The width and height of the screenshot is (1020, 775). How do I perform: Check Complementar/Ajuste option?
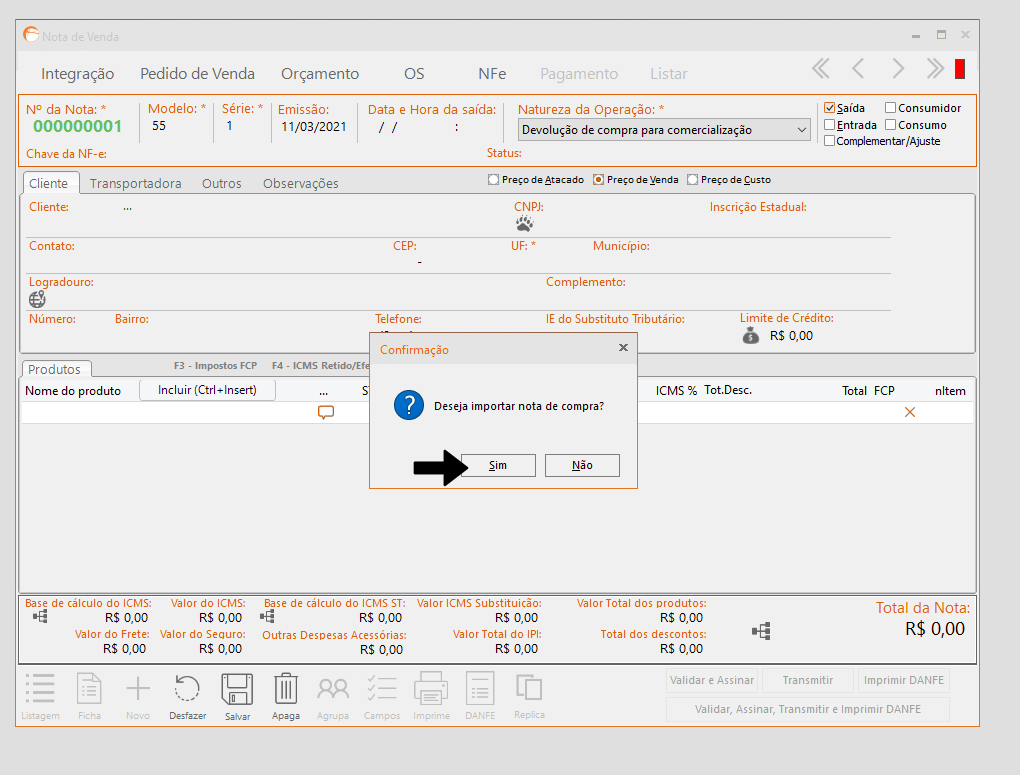[x=829, y=141]
